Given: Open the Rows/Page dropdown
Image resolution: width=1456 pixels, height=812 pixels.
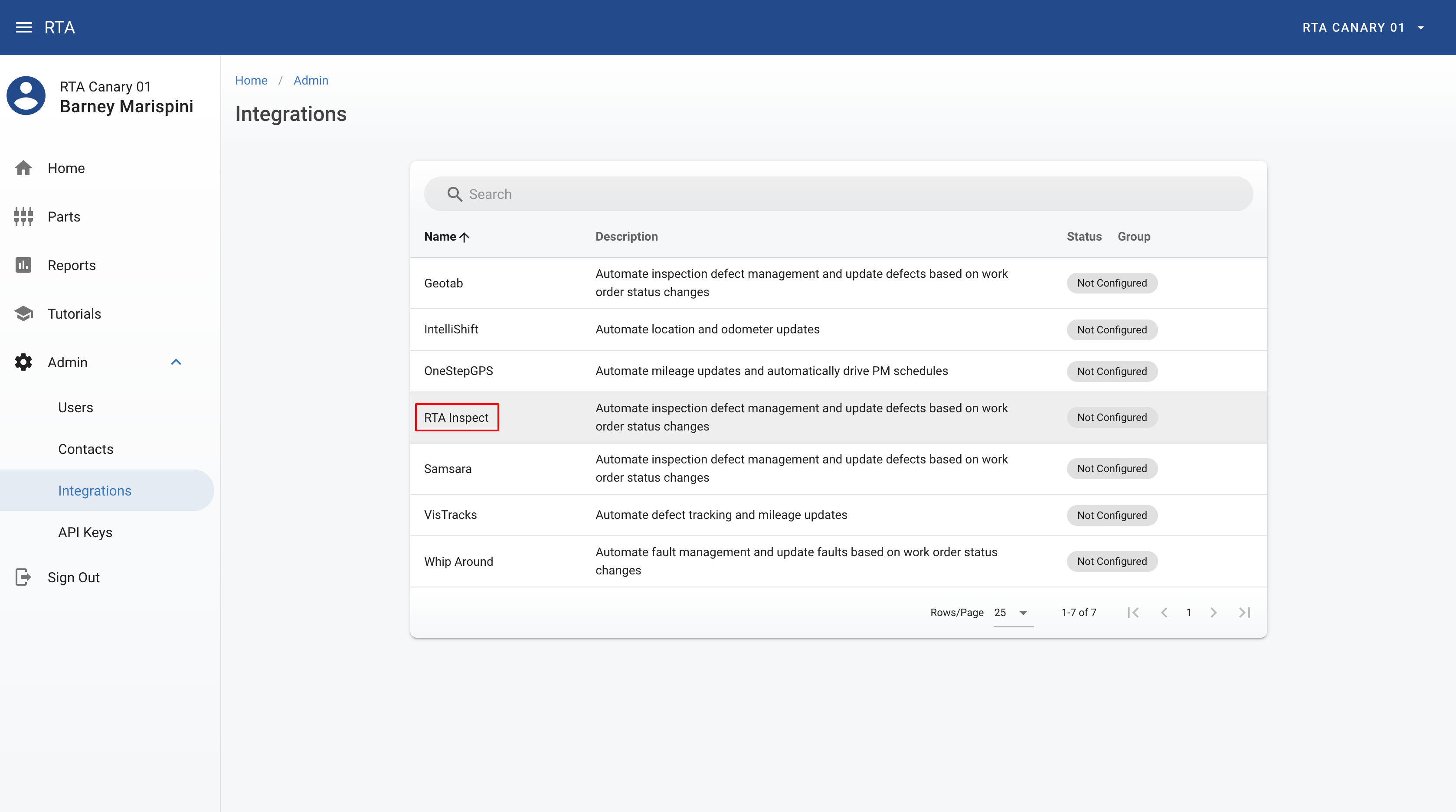Looking at the screenshot, I should (1014, 613).
